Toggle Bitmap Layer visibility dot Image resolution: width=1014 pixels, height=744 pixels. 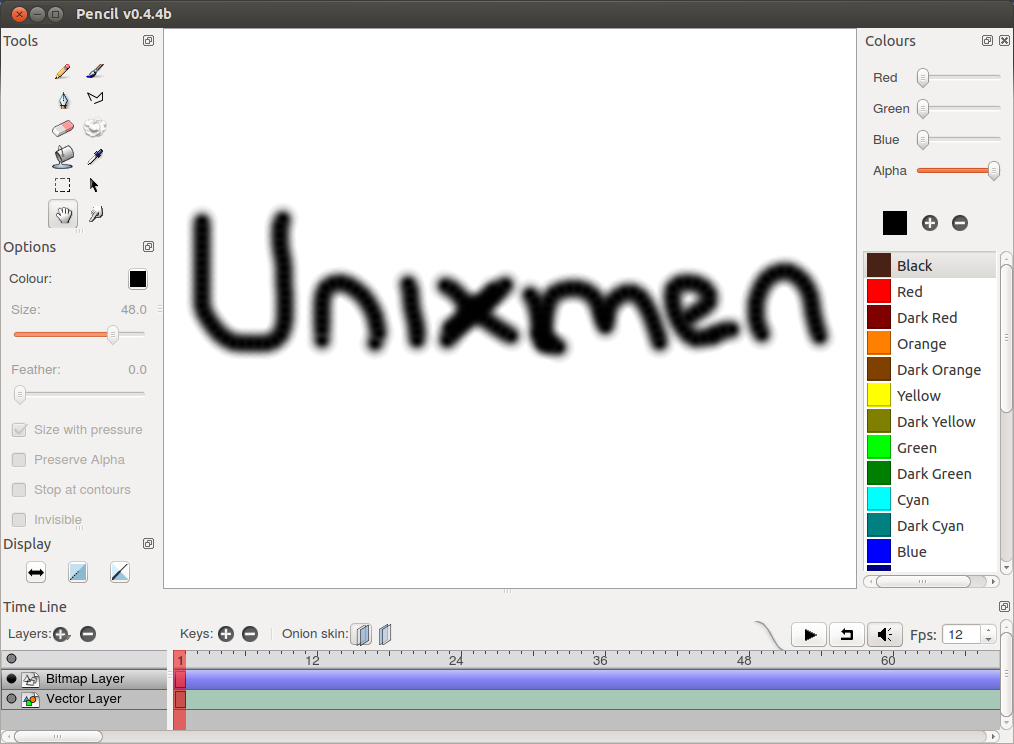tap(12, 679)
